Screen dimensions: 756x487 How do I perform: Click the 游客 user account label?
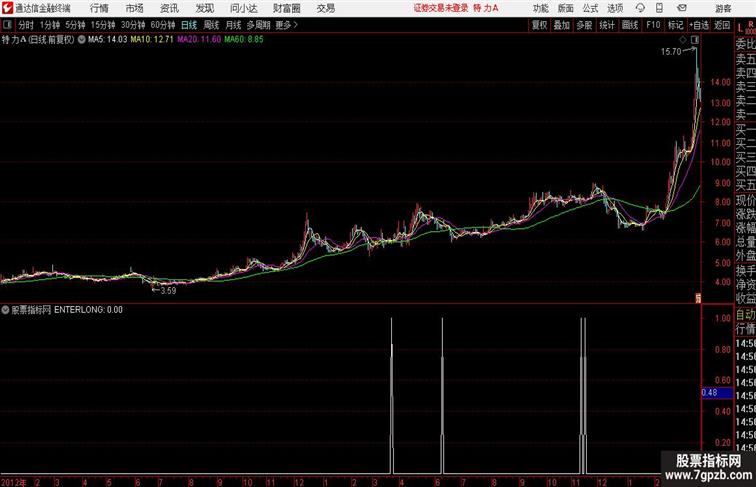coord(723,8)
